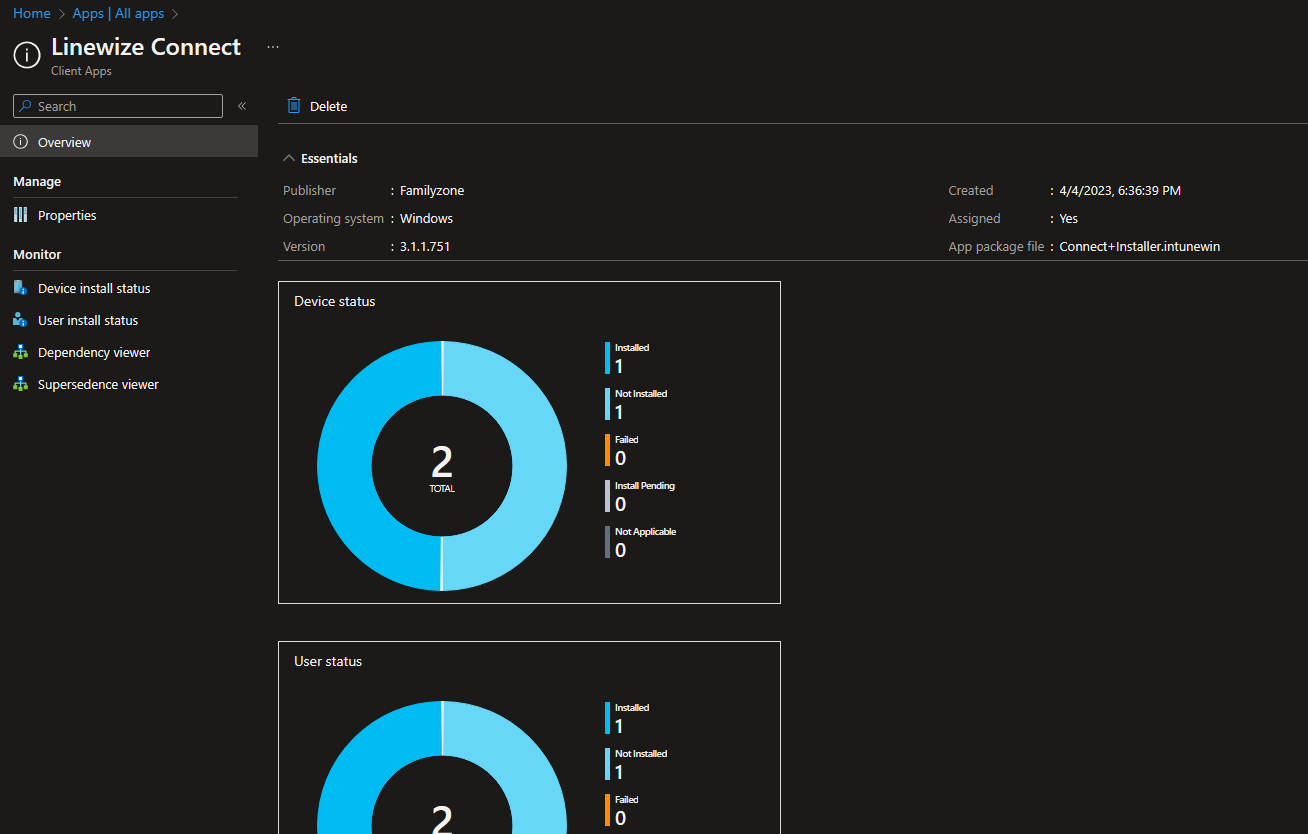Click the info icon beside Linewize Connect title
Image resolution: width=1308 pixels, height=834 pixels.
click(x=27, y=55)
